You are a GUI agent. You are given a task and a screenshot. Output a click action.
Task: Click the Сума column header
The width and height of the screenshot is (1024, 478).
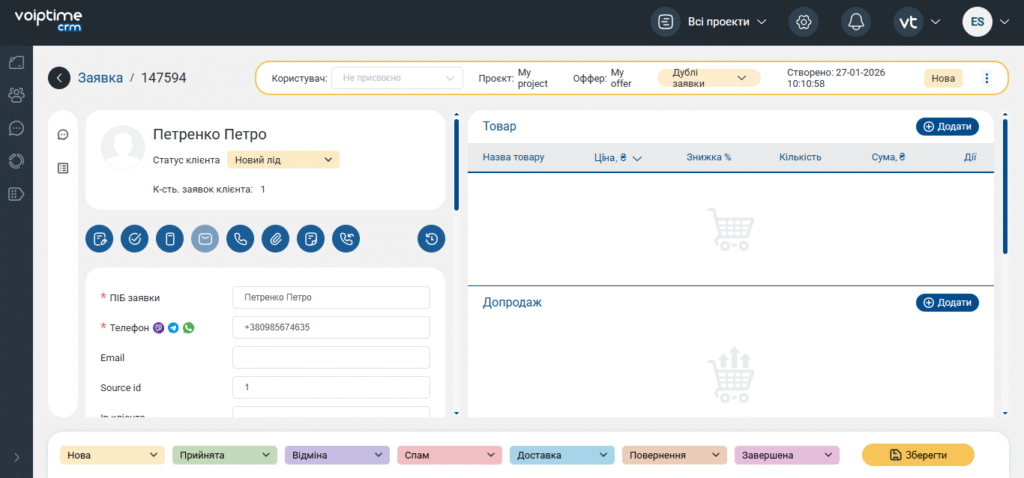[x=888, y=157]
